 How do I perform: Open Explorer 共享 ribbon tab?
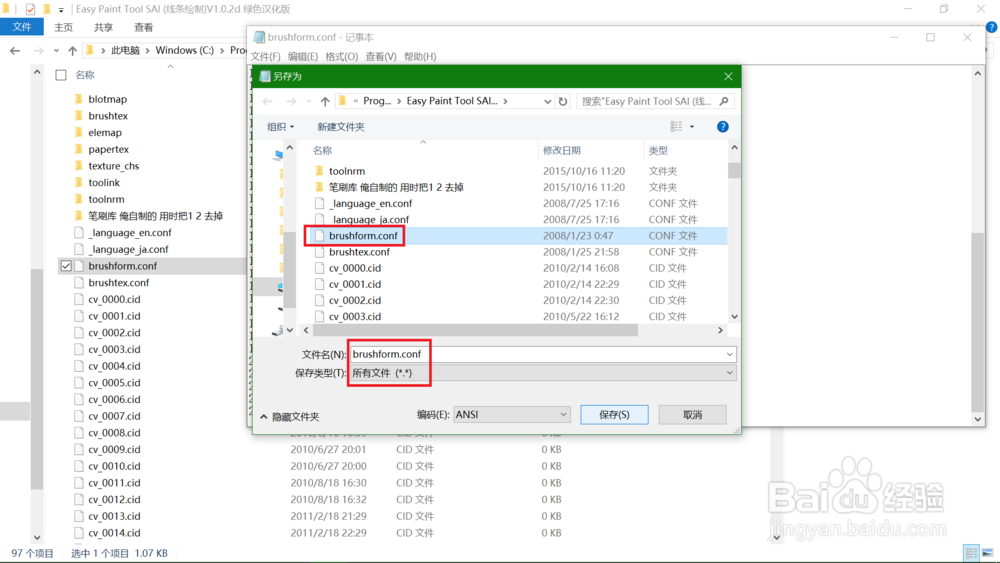(x=103, y=27)
